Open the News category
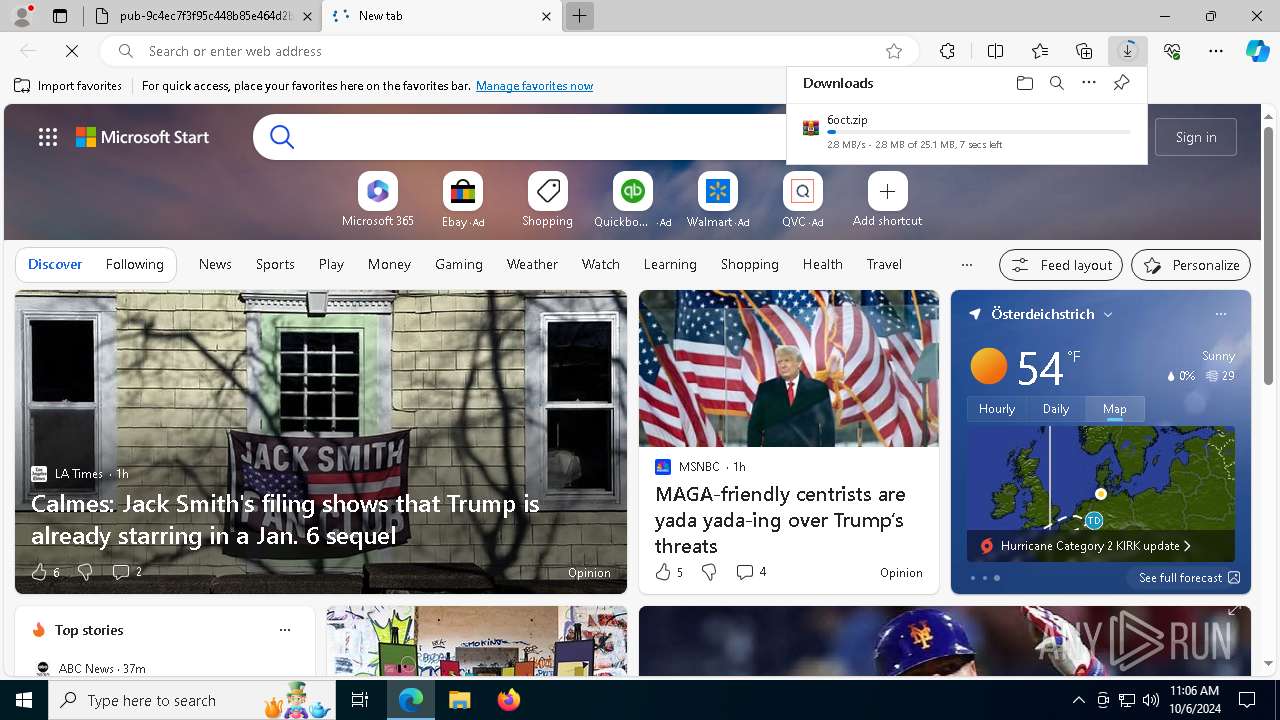Viewport: 1280px width, 720px height. click(215, 264)
